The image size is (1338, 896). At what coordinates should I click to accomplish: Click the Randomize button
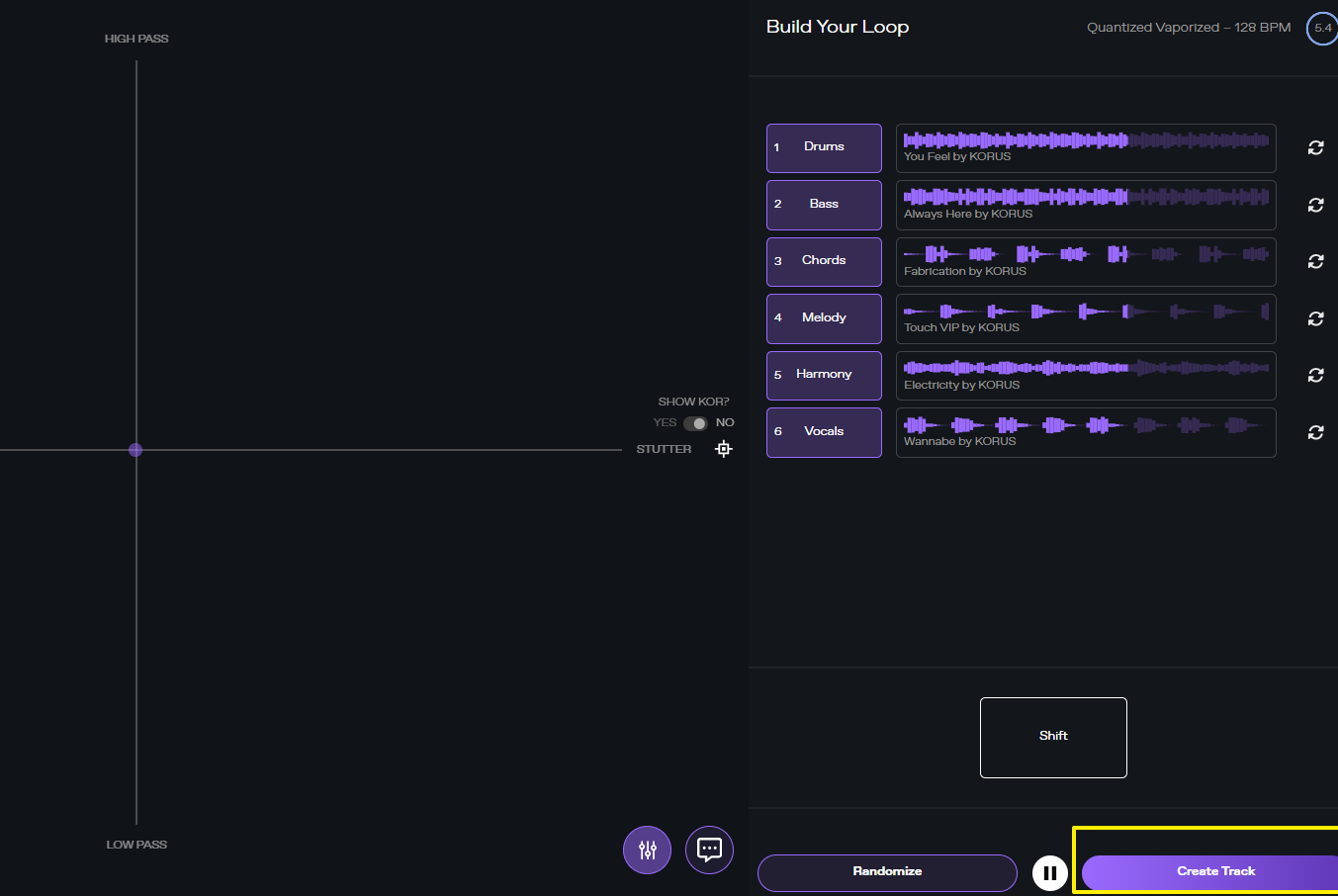[887, 872]
